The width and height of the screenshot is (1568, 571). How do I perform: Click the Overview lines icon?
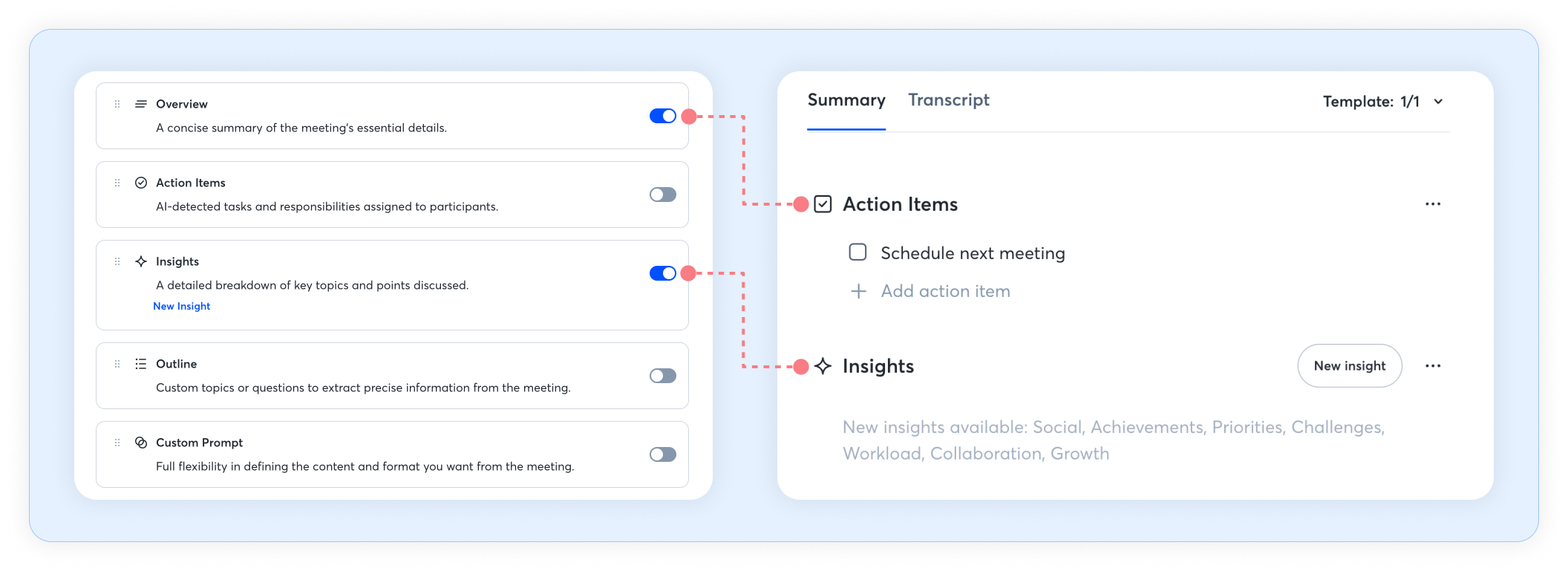coord(140,104)
